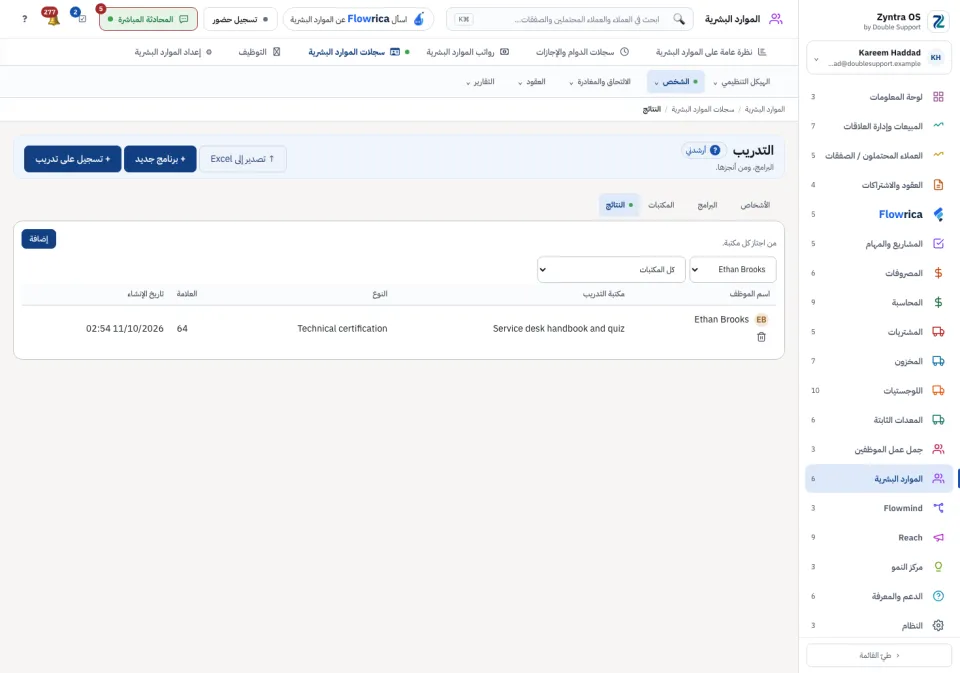The width and height of the screenshot is (960, 673).
Task: Go to الموارد البشرية breadcrumb link
Action: 764,110
